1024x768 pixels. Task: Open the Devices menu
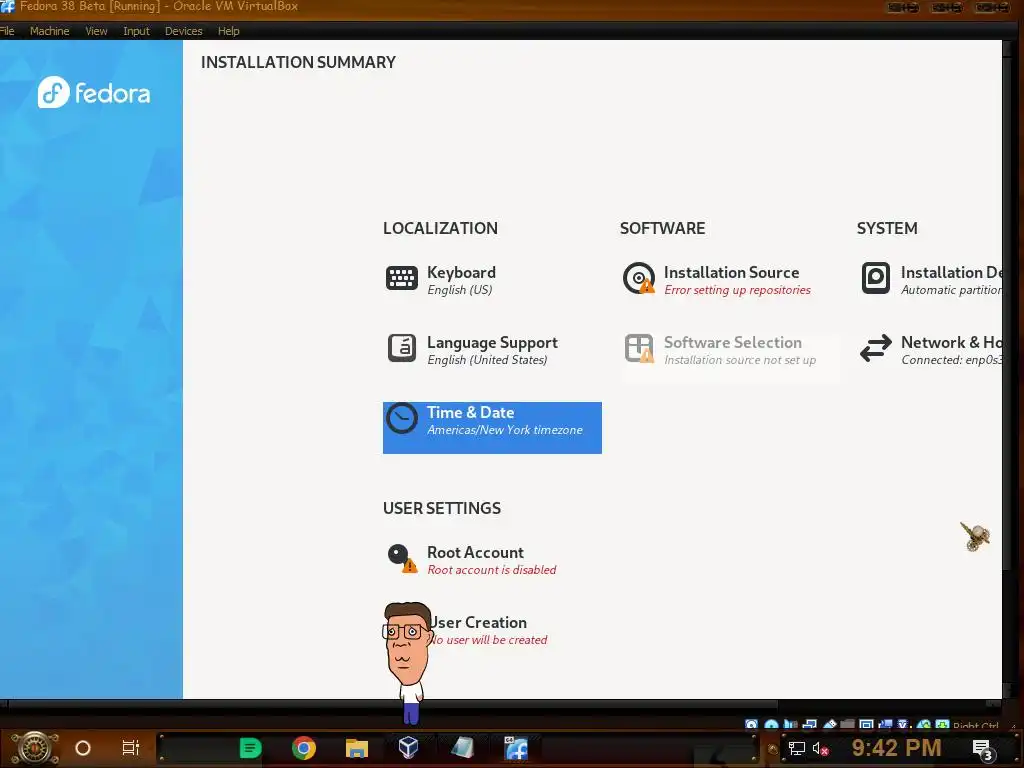point(184,31)
